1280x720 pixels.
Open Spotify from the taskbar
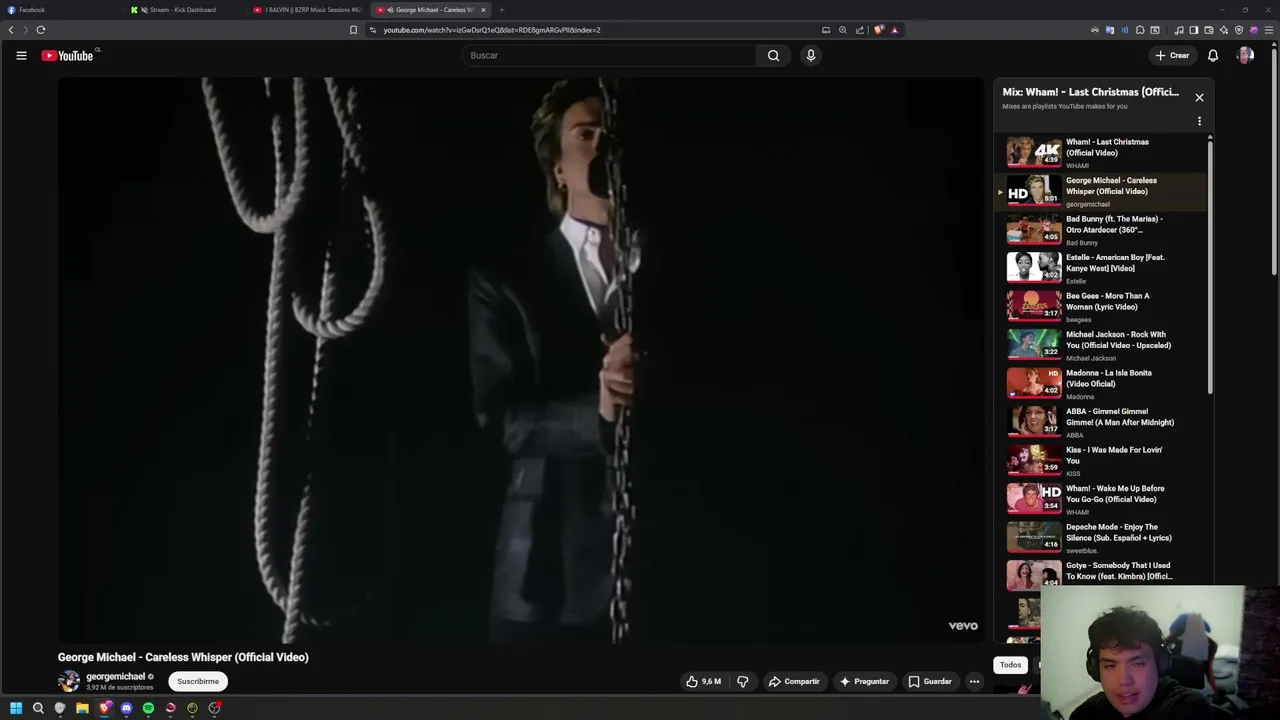click(x=148, y=708)
